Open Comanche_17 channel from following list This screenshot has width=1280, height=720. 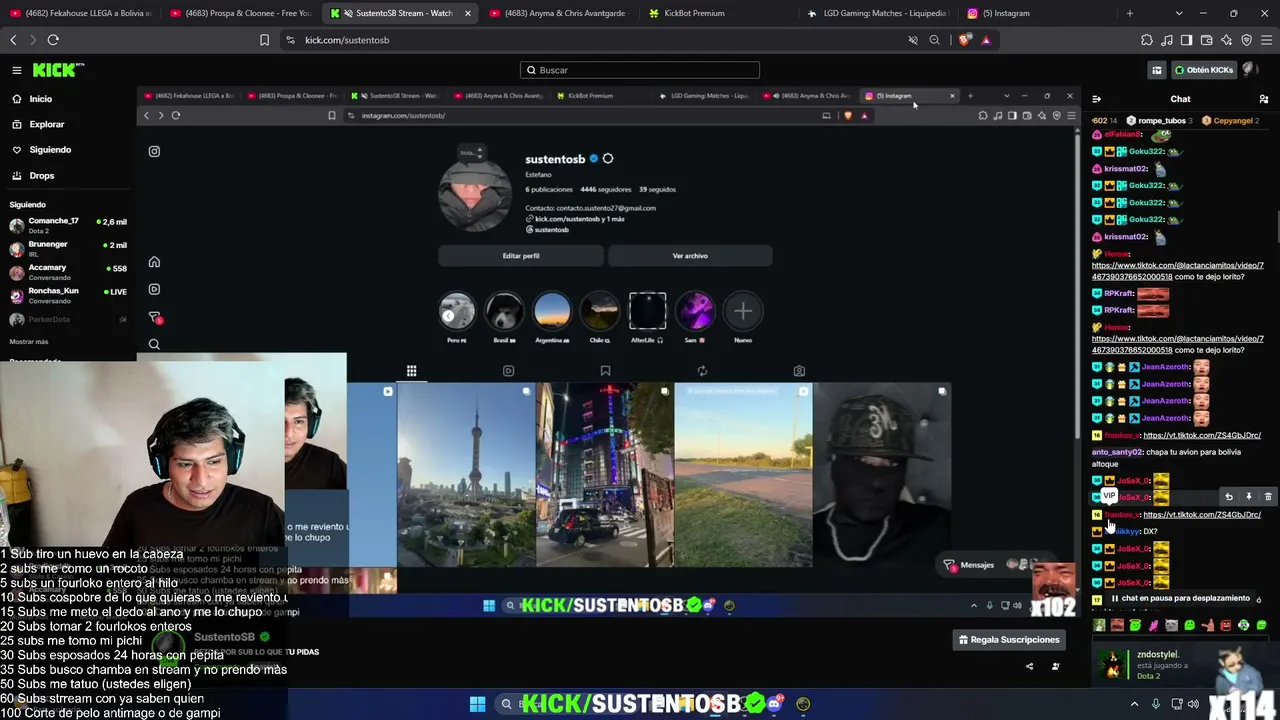pyautogui.click(x=68, y=225)
